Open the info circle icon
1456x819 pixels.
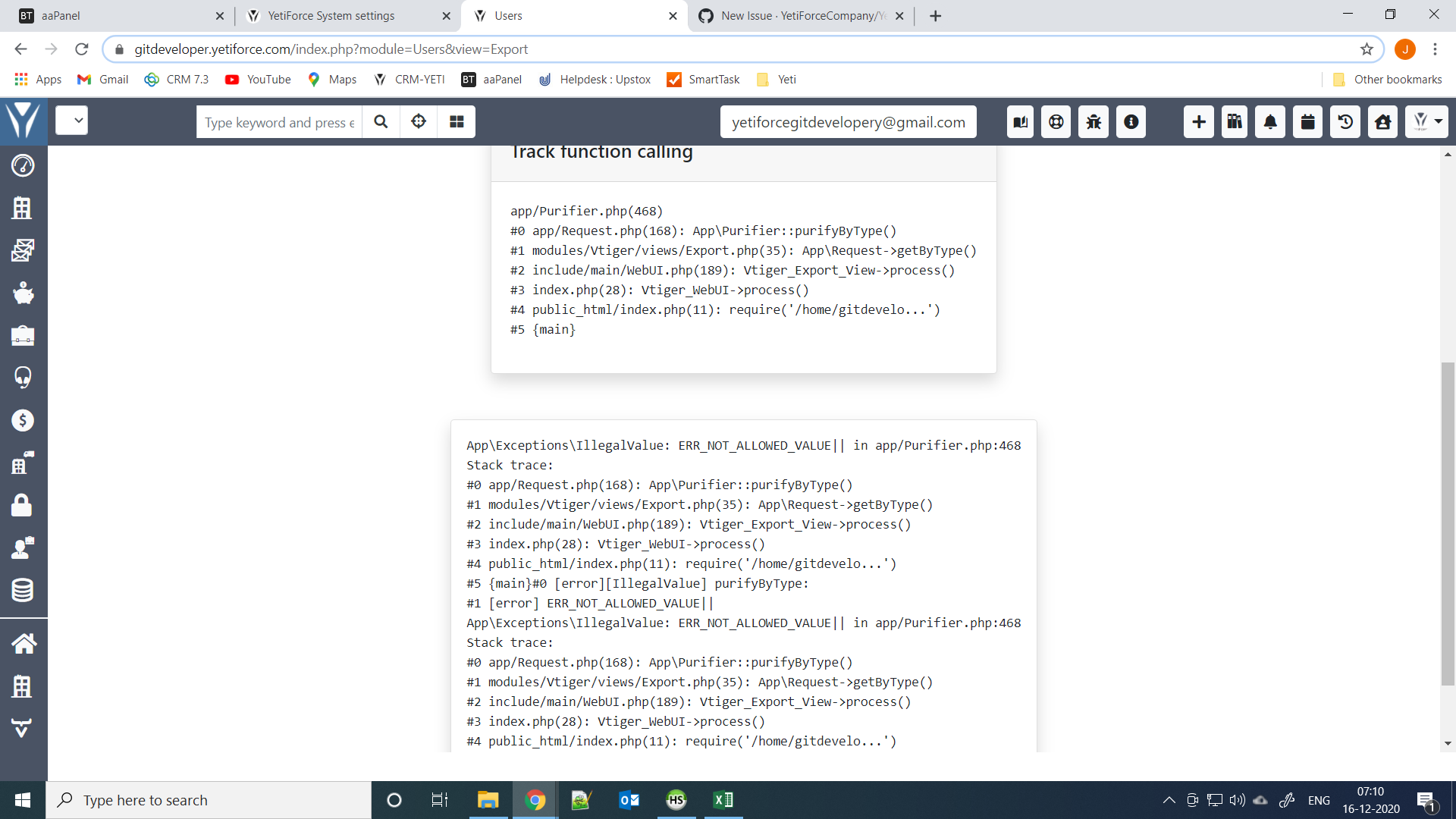[x=1131, y=122]
